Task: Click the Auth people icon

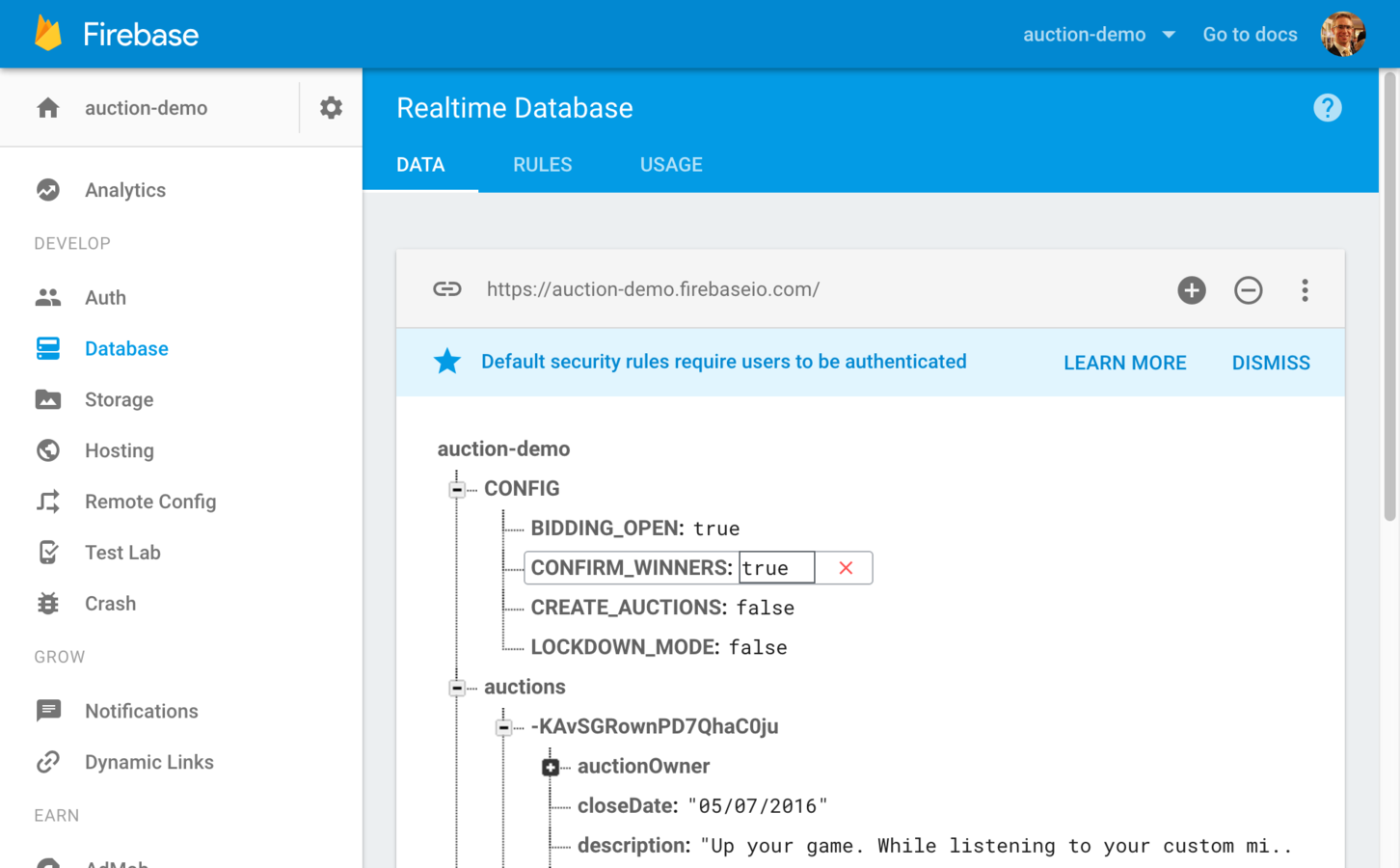Action: click(x=48, y=298)
